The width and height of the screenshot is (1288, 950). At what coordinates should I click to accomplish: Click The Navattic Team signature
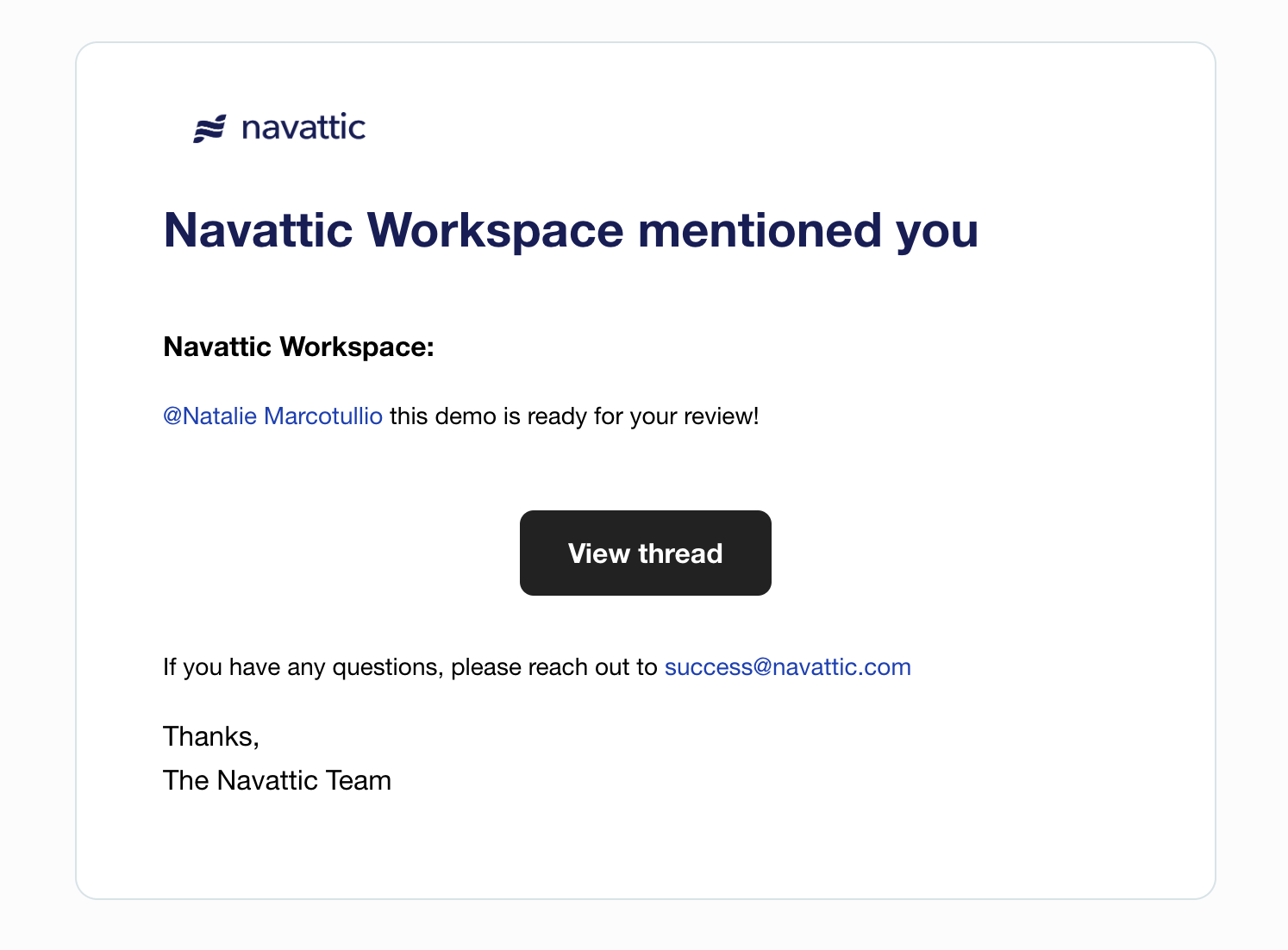click(277, 780)
